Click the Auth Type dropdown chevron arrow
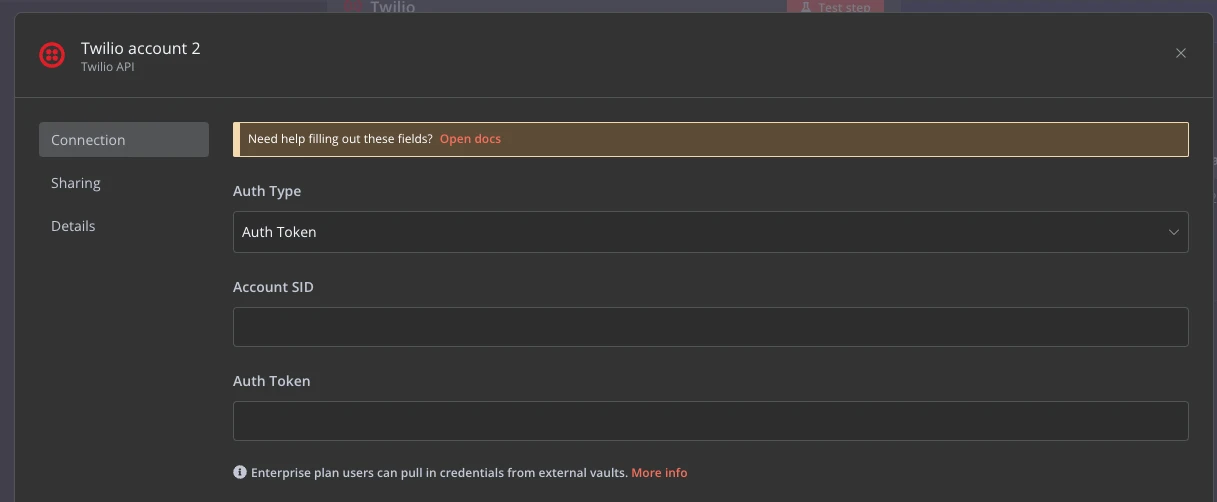The image size is (1217, 502). [1174, 232]
